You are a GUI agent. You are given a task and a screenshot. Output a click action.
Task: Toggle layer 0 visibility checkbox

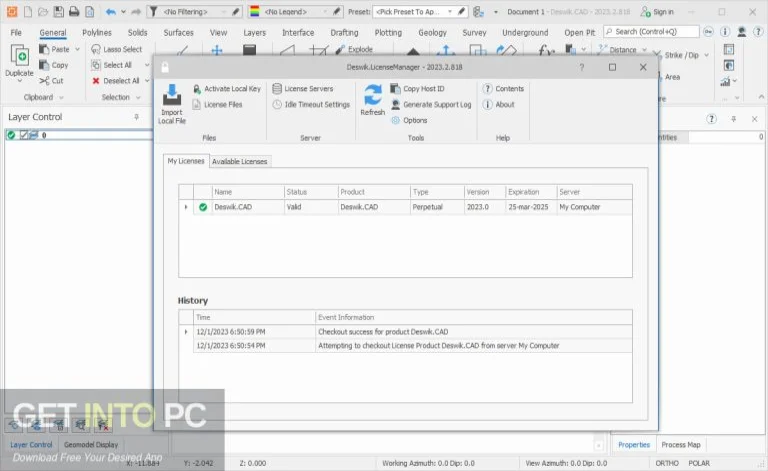tap(24, 135)
